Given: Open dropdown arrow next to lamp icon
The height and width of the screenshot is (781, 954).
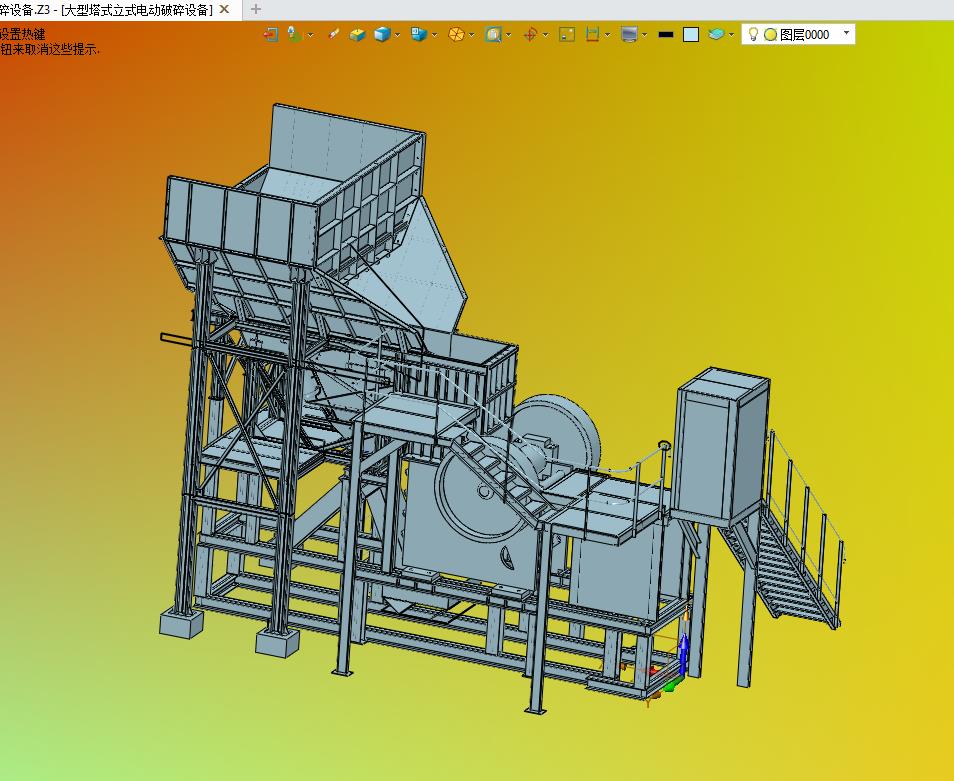Looking at the screenshot, I should tap(310, 35).
